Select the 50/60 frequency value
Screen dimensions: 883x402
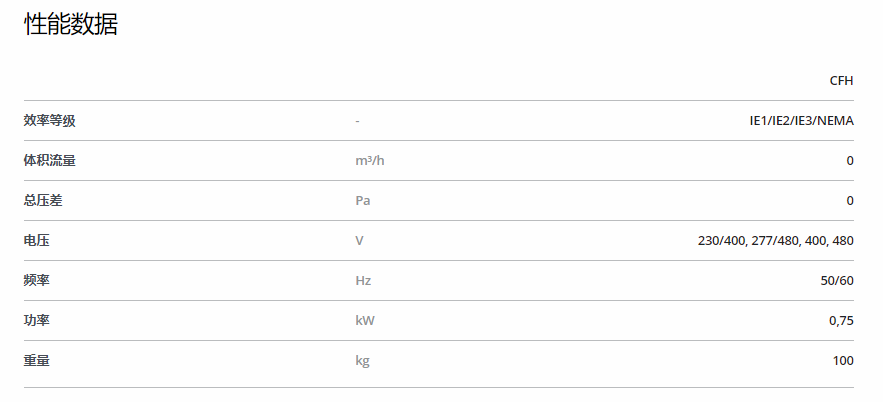[837, 280]
